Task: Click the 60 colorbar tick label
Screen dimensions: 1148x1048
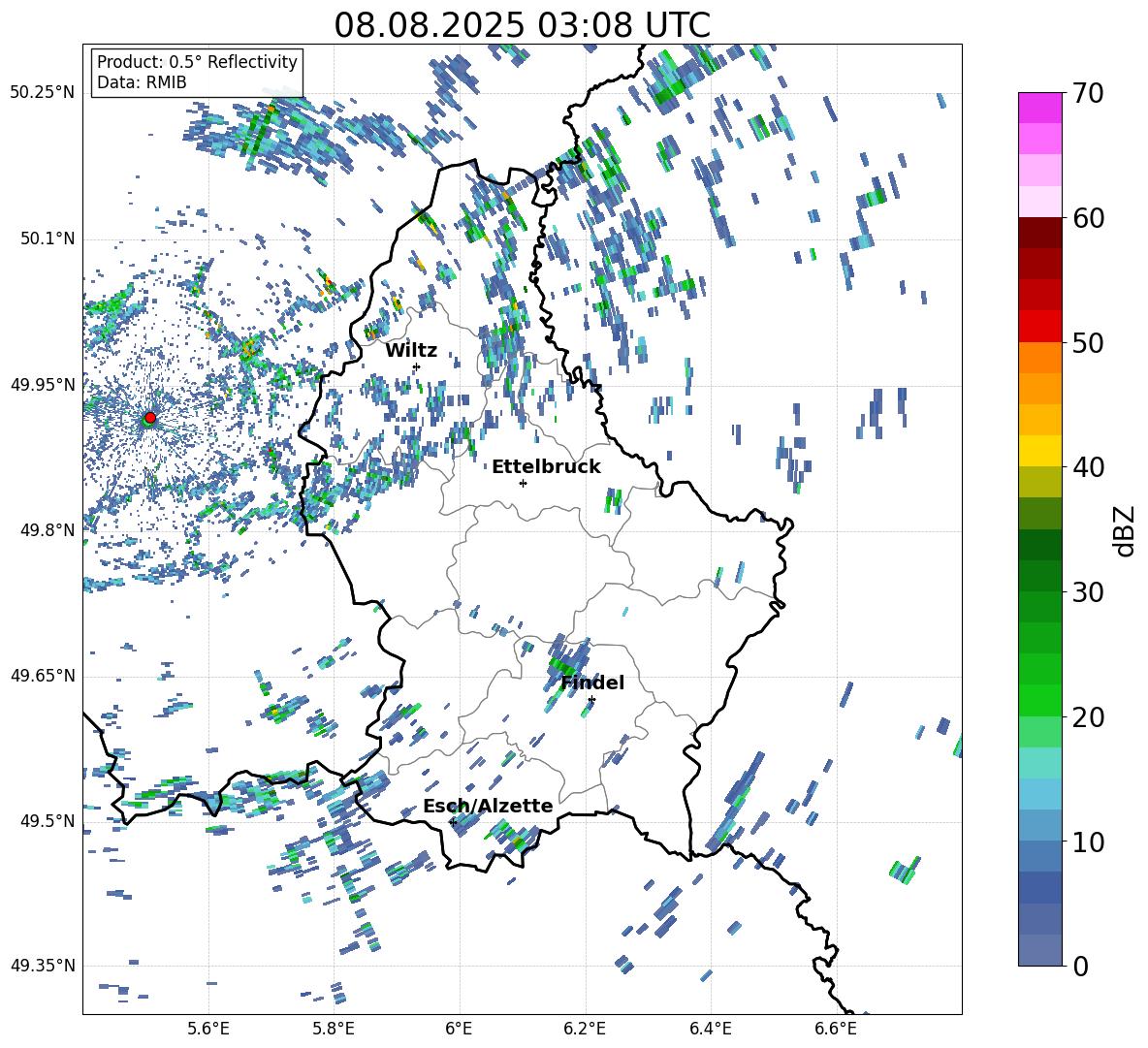Action: (1087, 218)
